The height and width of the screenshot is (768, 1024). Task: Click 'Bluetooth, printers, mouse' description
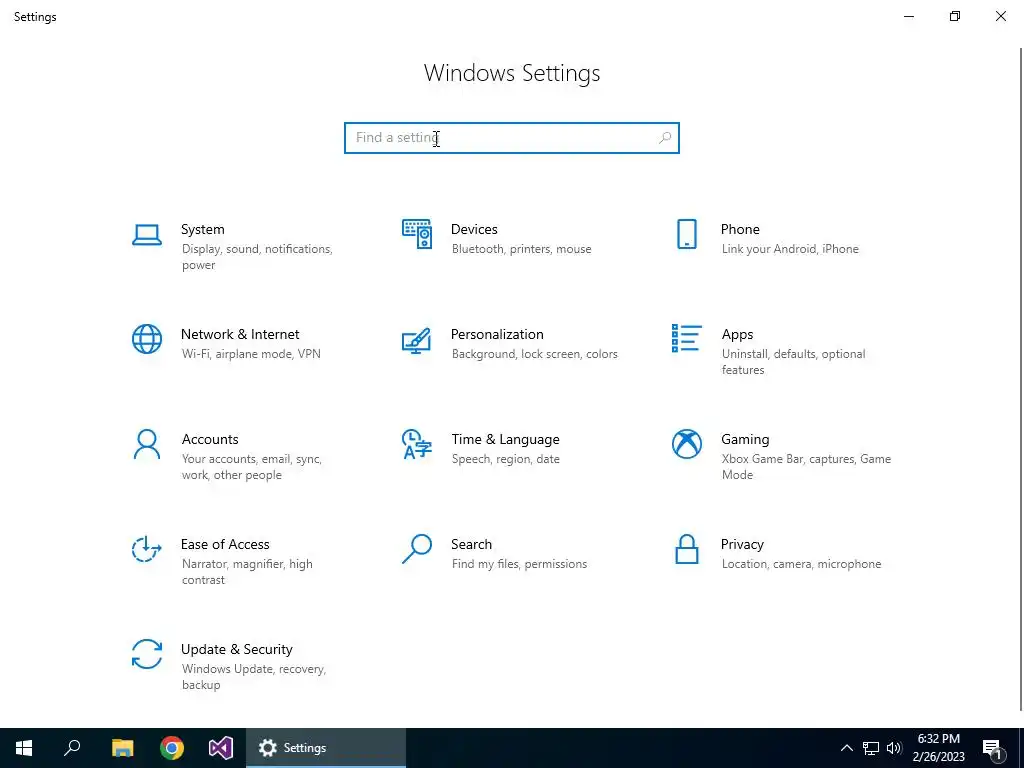tap(521, 249)
